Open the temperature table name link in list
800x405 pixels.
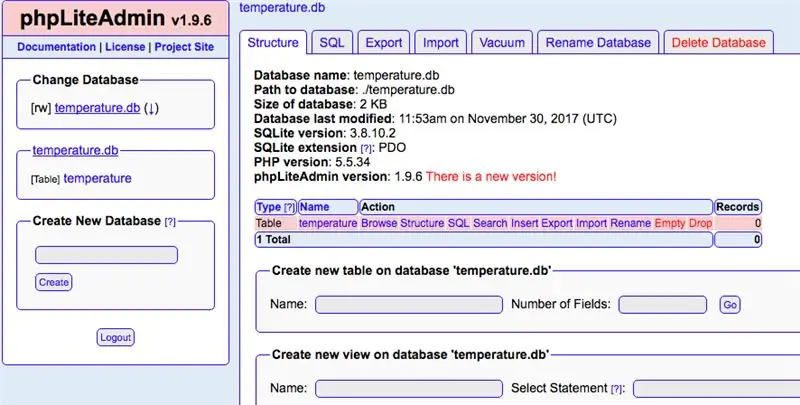tap(328, 223)
